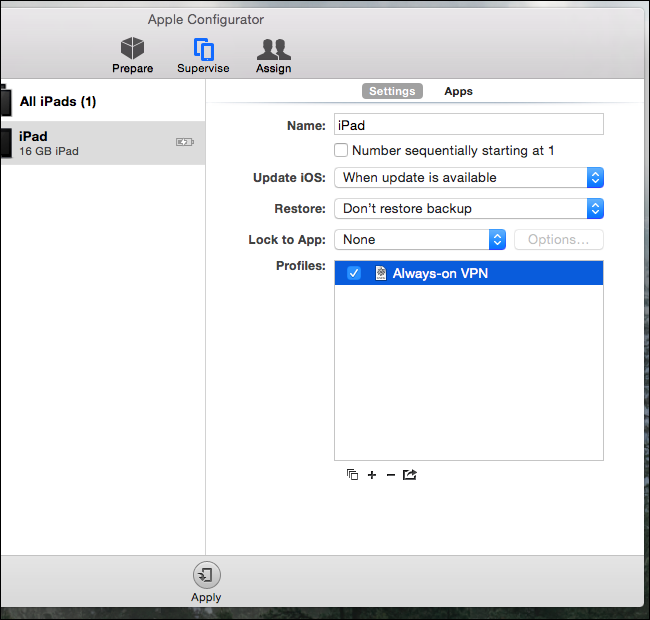This screenshot has height=620, width=650.
Task: Click the Always-on VPN profile document icon
Action: pyautogui.click(x=381, y=273)
